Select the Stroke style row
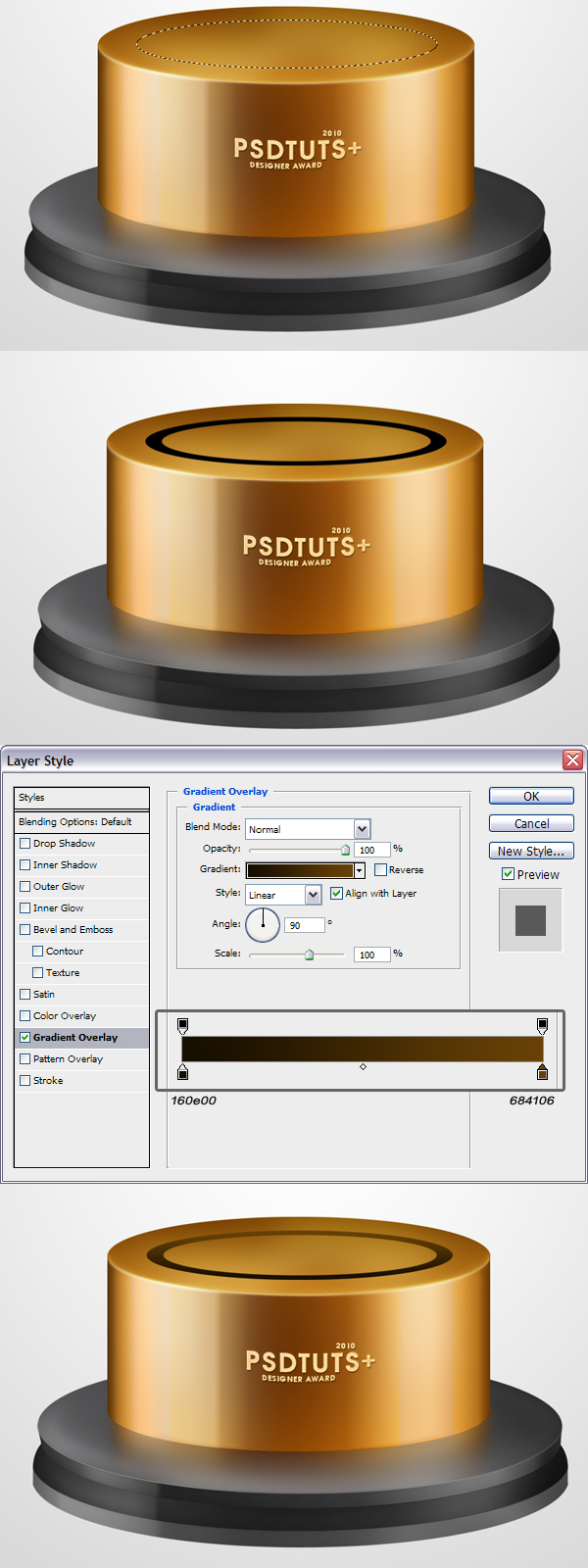The height and width of the screenshot is (1568, 588). tap(82, 1080)
